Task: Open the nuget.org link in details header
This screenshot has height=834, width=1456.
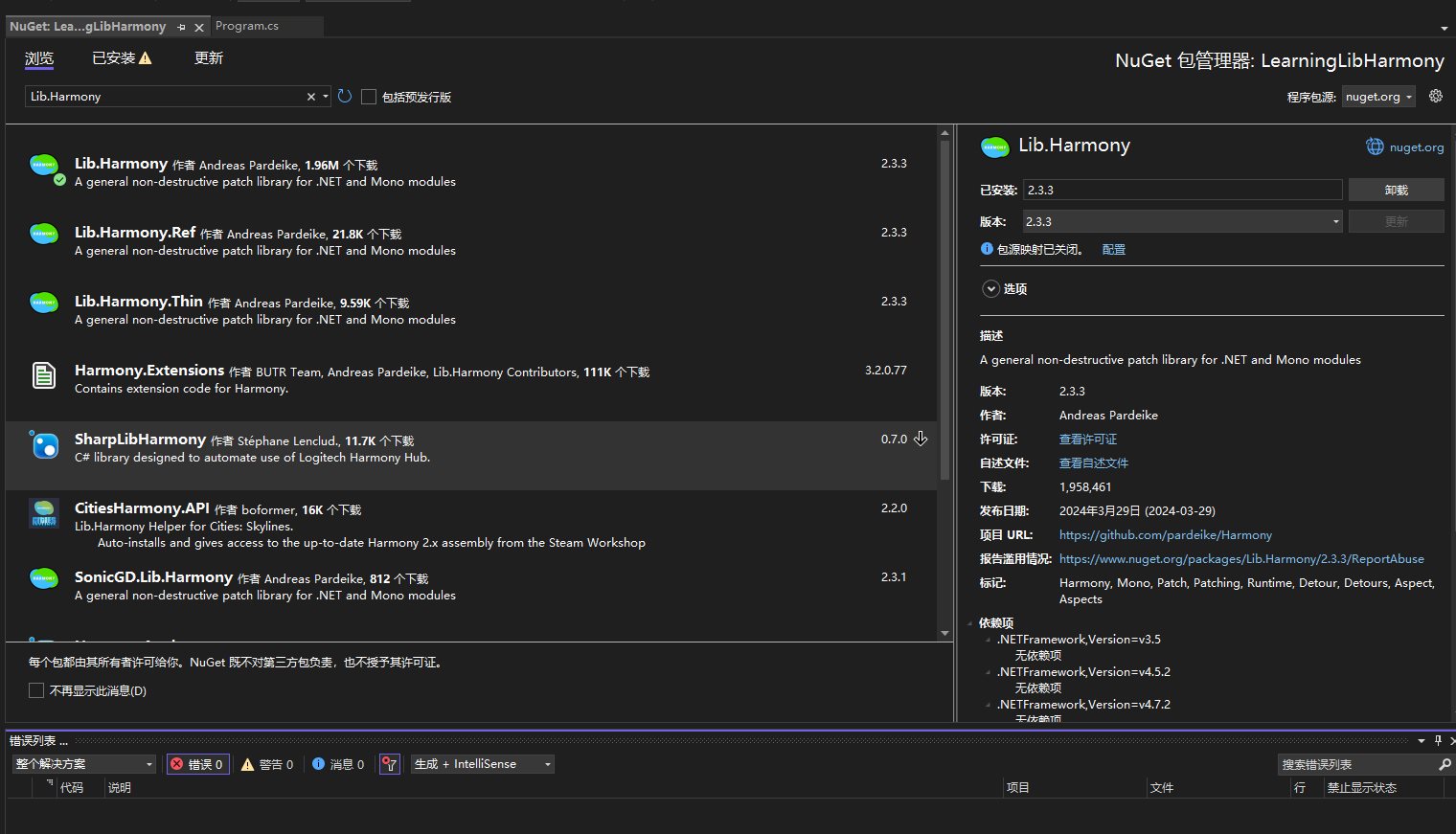Action: 1416,147
